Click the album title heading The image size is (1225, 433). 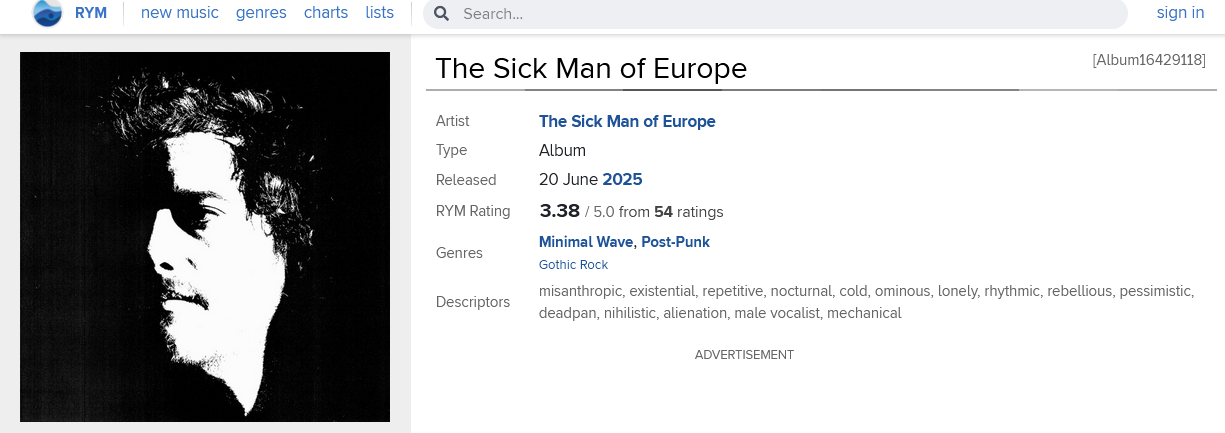tap(591, 68)
